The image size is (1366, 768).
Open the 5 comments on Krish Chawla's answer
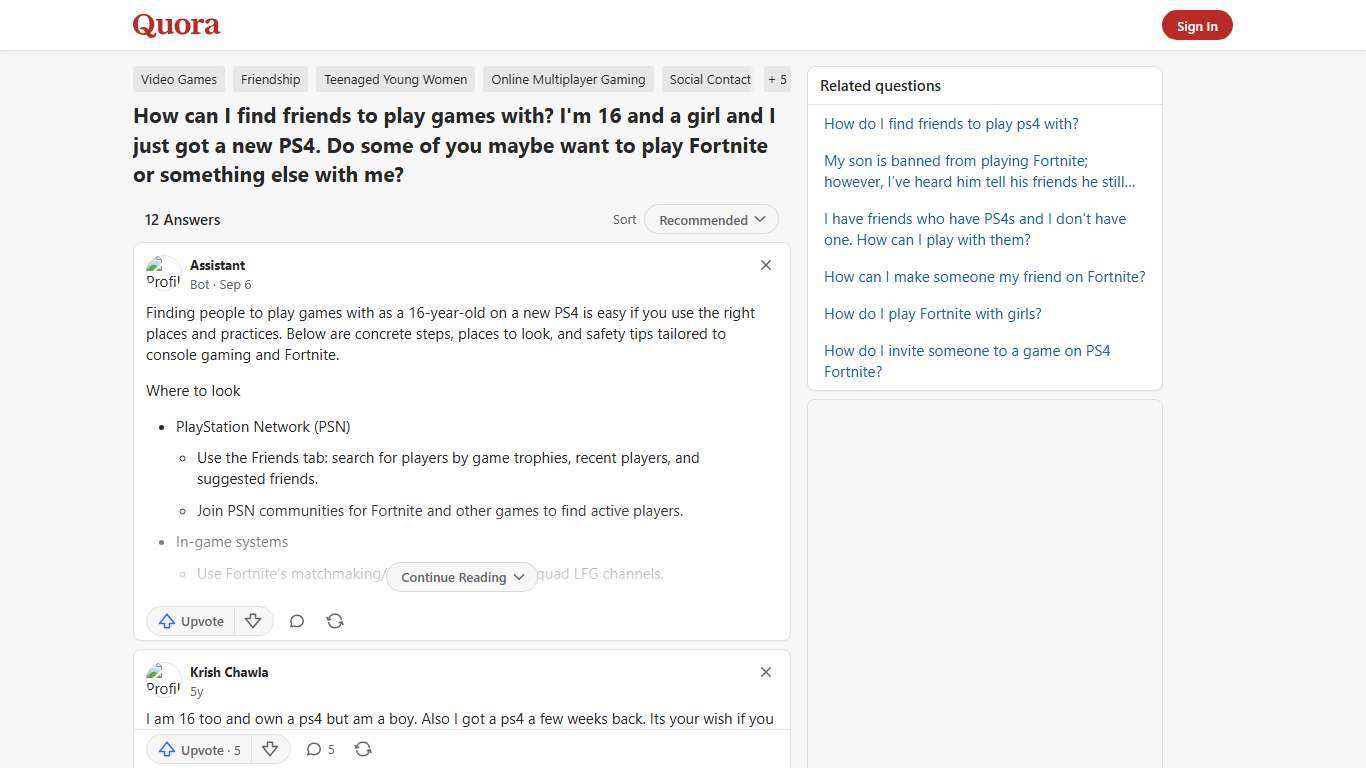point(320,749)
